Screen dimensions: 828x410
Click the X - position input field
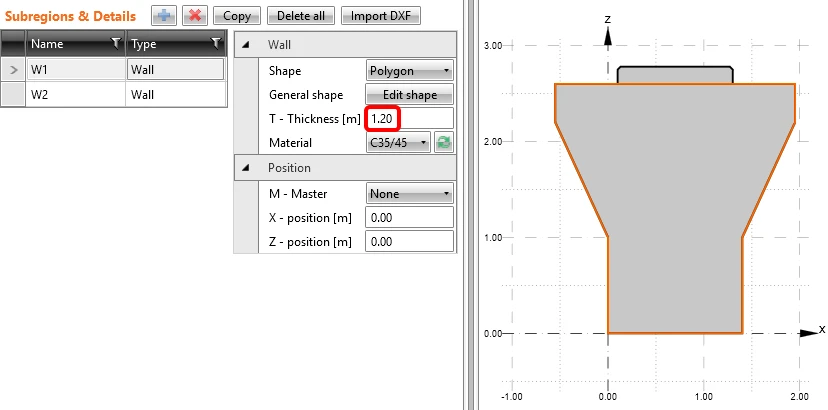[409, 218]
